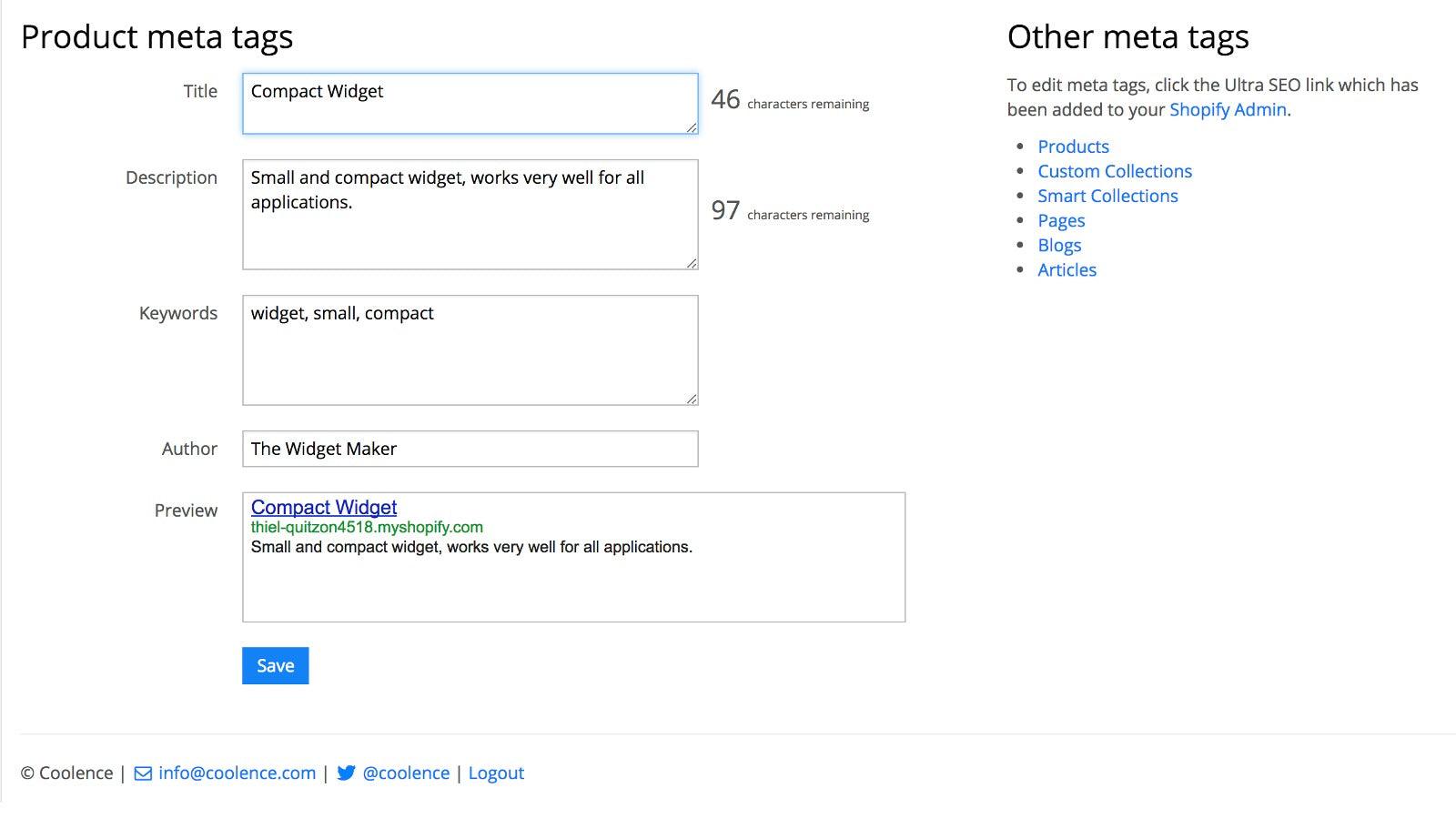Focus the Author input field
This screenshot has height=819, width=1456.
coord(470,449)
